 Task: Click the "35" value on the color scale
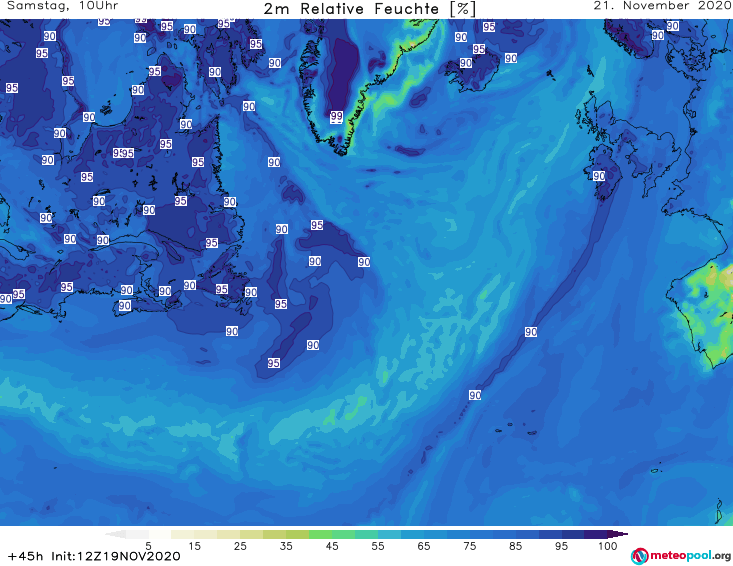click(x=286, y=545)
